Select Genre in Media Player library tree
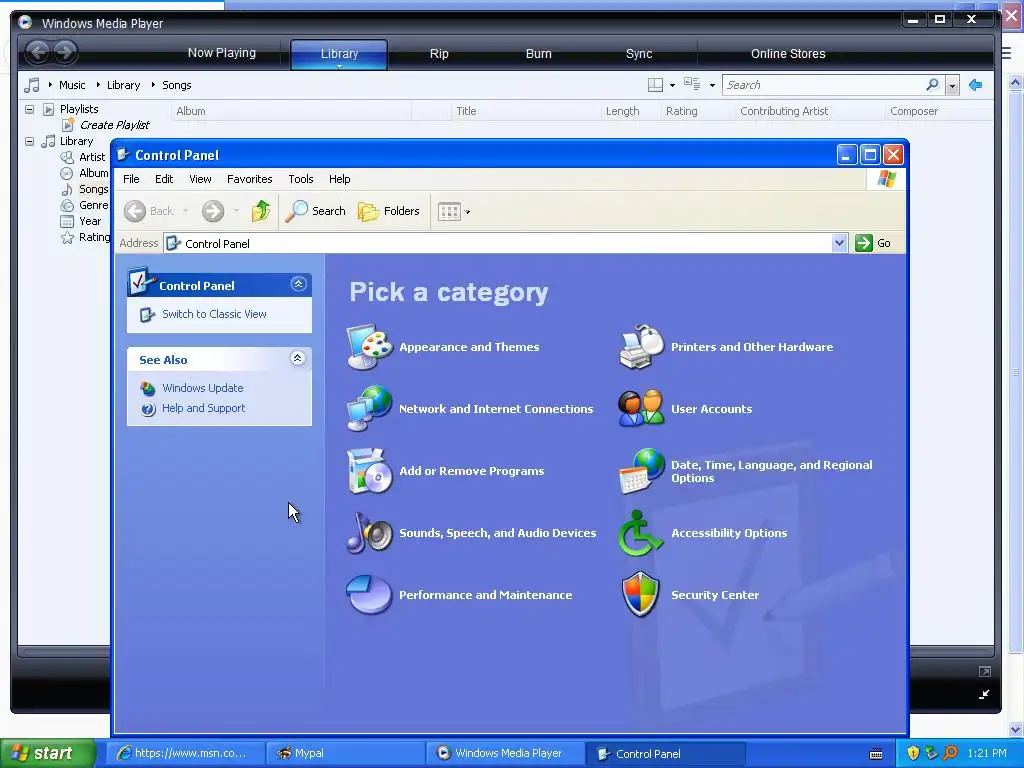This screenshot has width=1024, height=768. (93, 205)
